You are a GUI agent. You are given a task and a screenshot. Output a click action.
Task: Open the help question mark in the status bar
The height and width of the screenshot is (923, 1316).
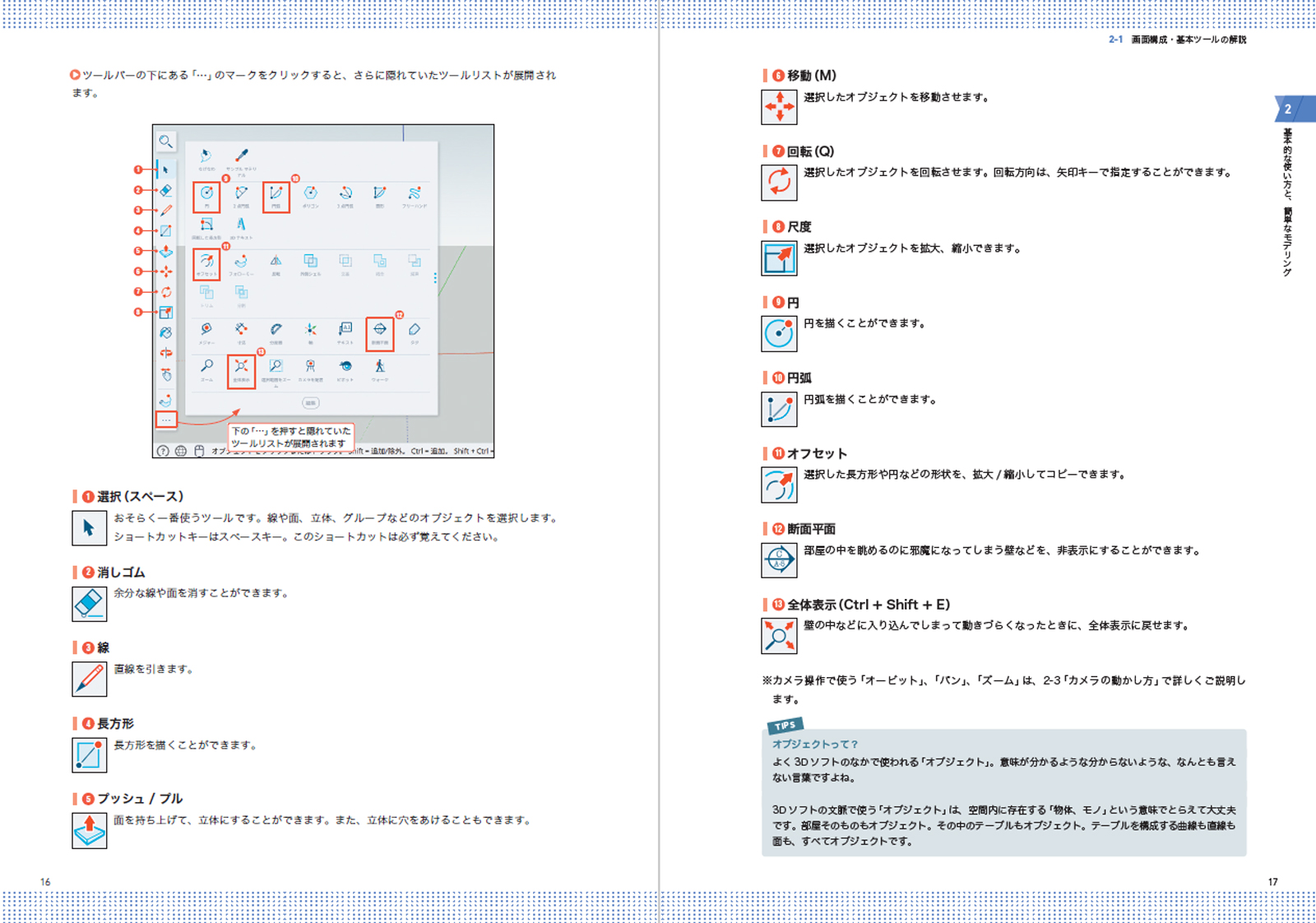coord(163,451)
